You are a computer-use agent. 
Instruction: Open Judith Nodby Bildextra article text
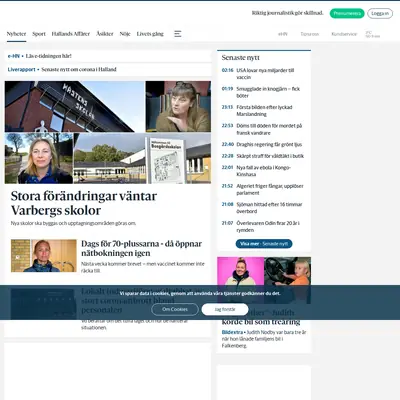pos(264,339)
